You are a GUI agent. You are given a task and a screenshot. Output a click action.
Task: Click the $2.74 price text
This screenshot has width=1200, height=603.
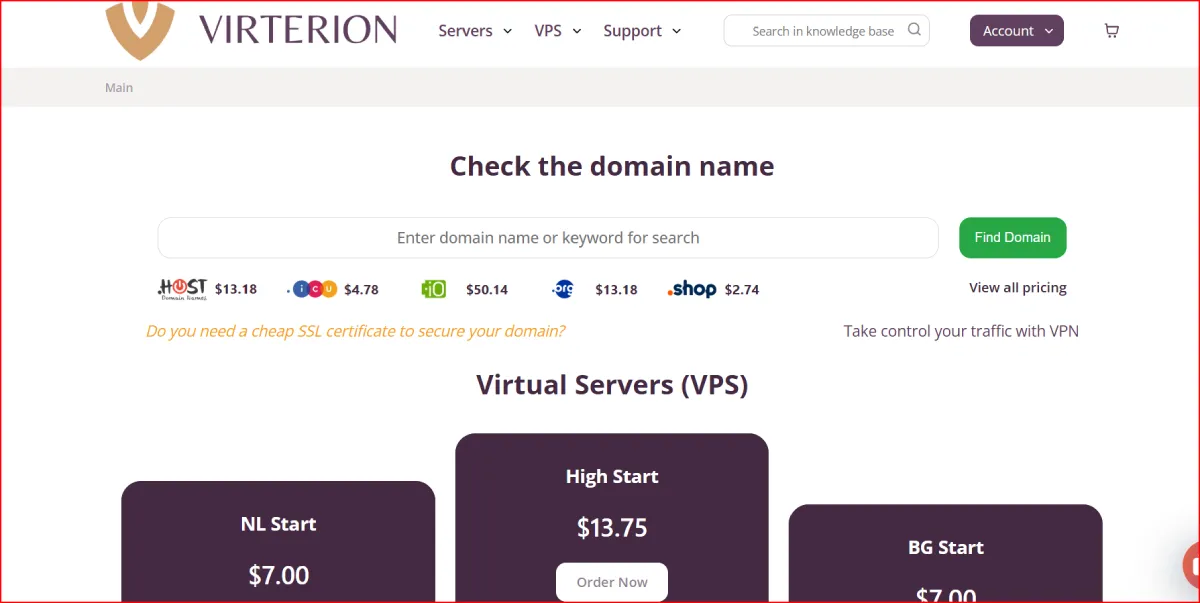pyautogui.click(x=742, y=290)
